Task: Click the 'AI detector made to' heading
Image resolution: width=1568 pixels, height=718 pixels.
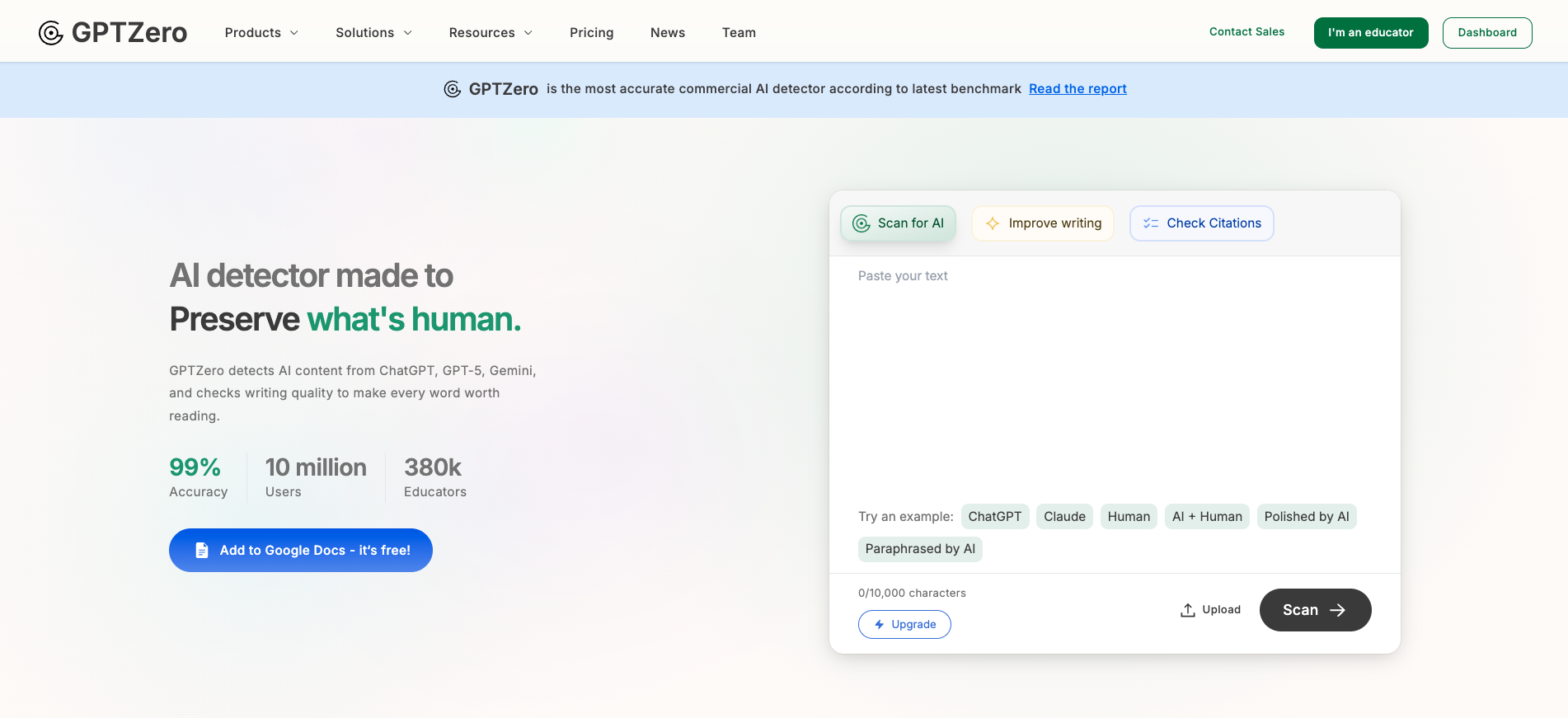Action: coord(312,276)
